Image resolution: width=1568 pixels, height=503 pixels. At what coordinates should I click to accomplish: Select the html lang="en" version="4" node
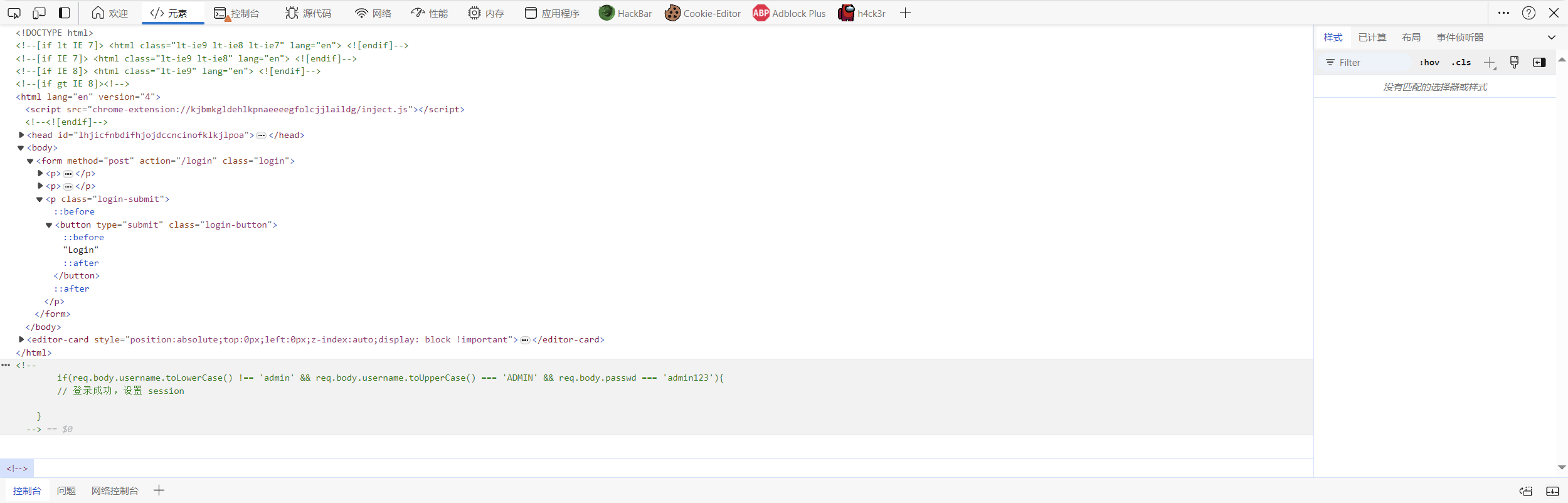[x=88, y=97]
